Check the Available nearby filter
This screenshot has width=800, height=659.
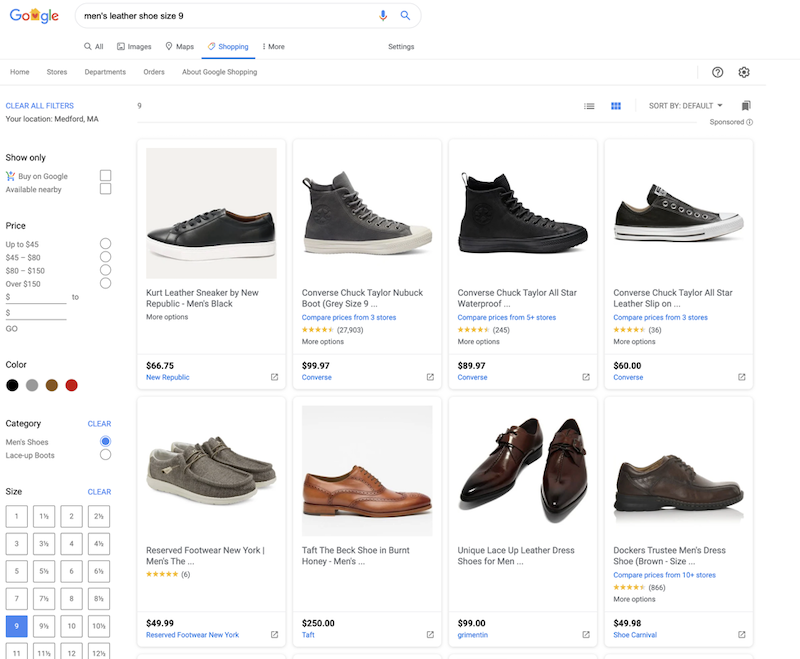click(x=105, y=189)
